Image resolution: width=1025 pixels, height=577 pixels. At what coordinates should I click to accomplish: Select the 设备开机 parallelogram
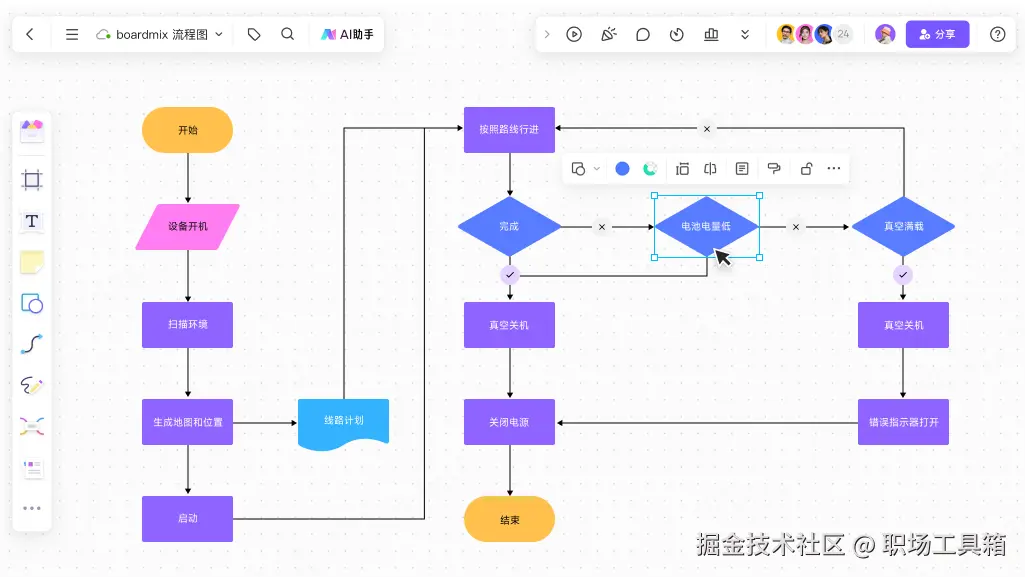[x=188, y=227]
